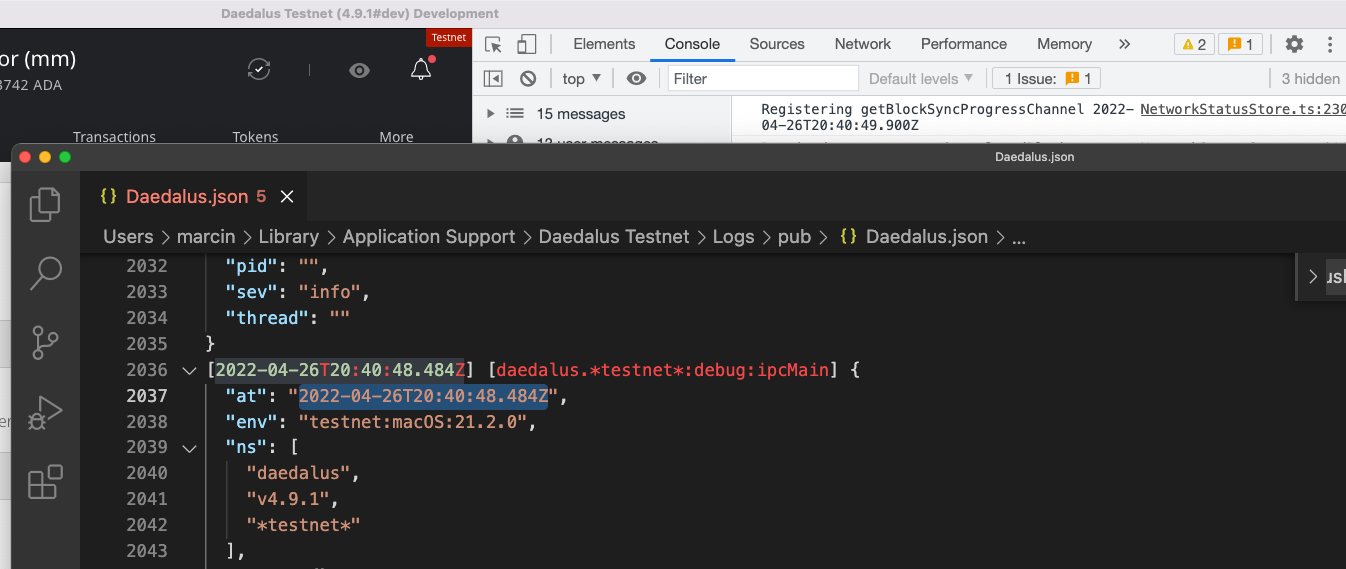Select the Console tab in DevTools
1346x569 pixels.
[x=692, y=44]
